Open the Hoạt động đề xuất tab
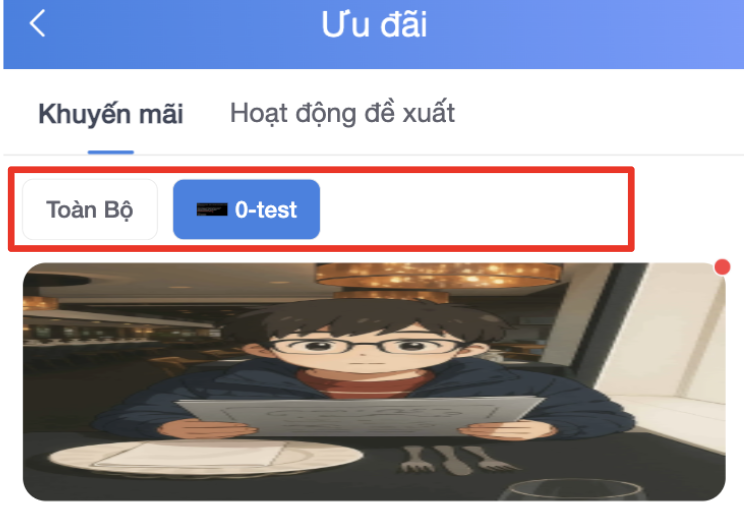Screen dimensions: 744x530 point(342,113)
